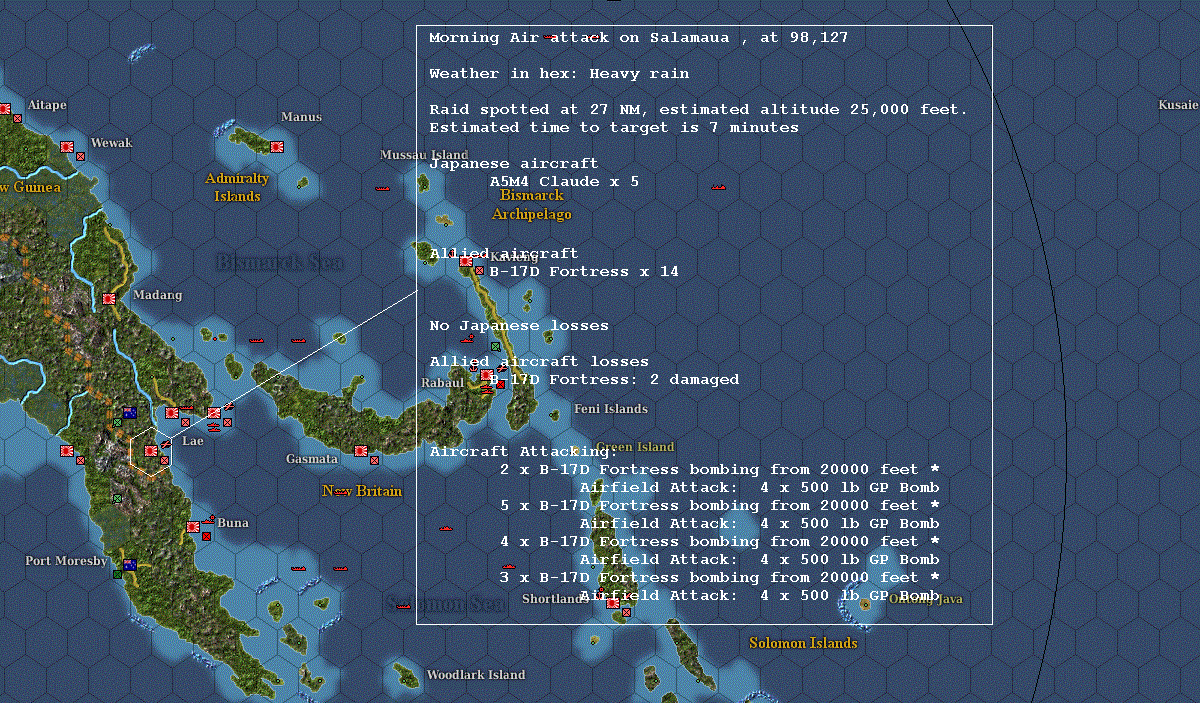1200x703 pixels.
Task: Click red crossed unit square beside Aitape flag
Action: pyautogui.click(x=17, y=118)
